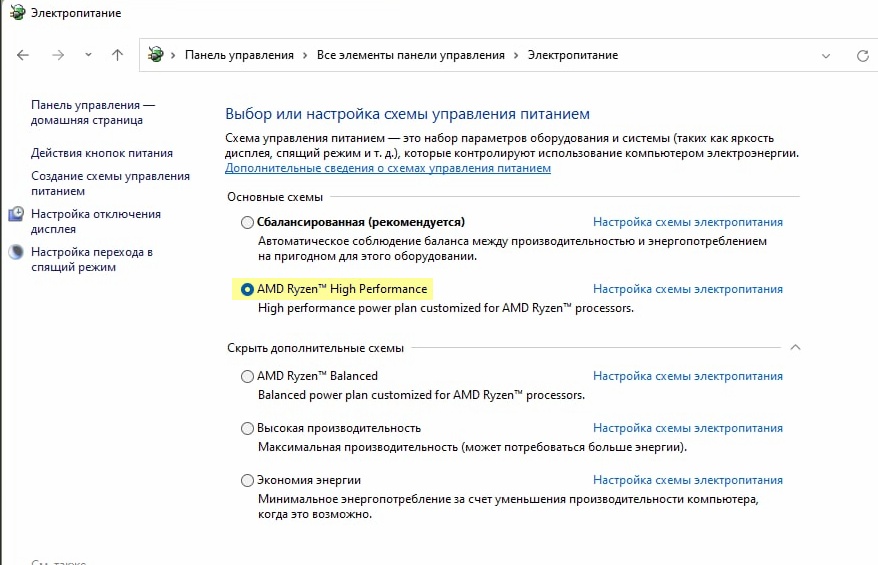Screen dimensions: 878x565
Task: Go back with the left arrow button
Action: pyautogui.click(x=22, y=55)
